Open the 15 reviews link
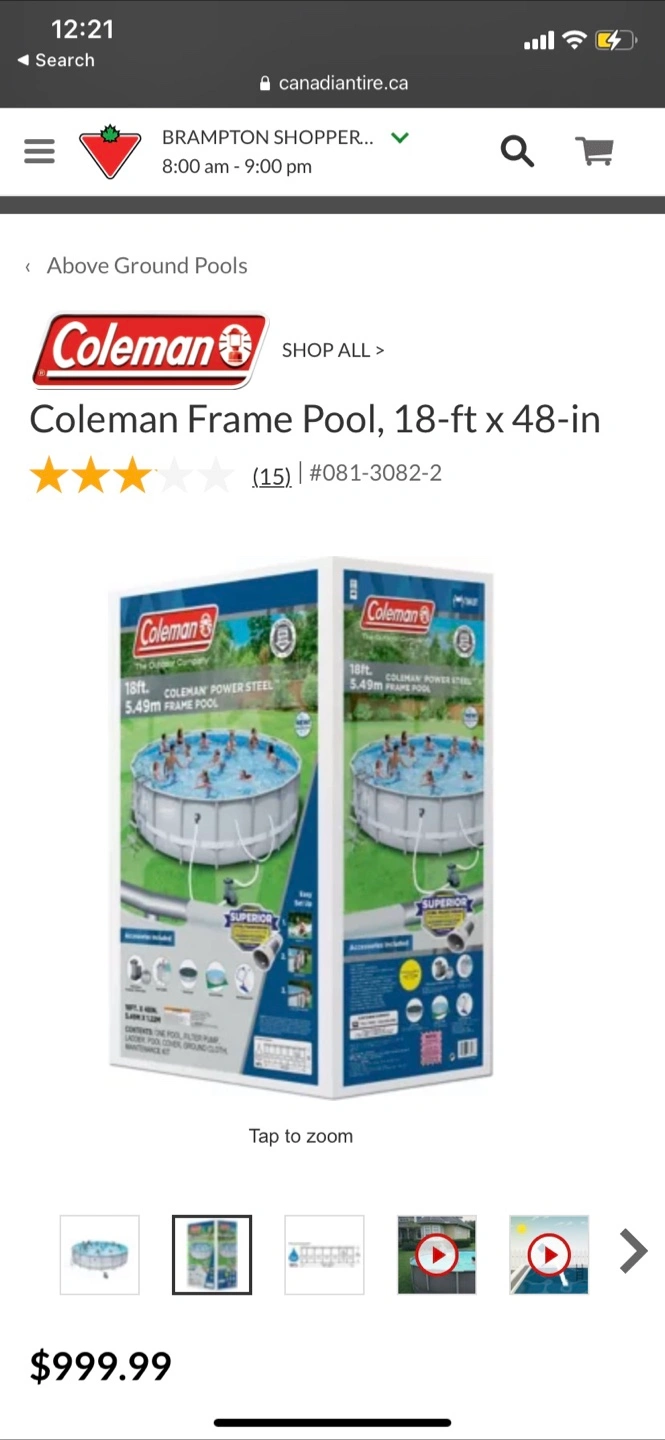 pos(271,476)
